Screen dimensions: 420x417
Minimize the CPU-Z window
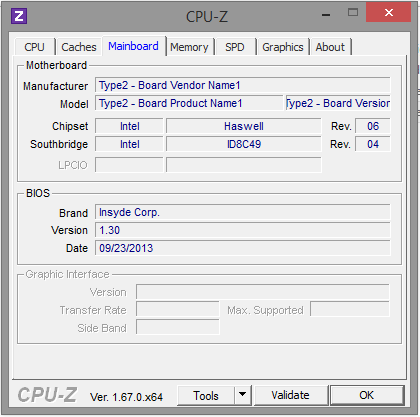(326, 15)
